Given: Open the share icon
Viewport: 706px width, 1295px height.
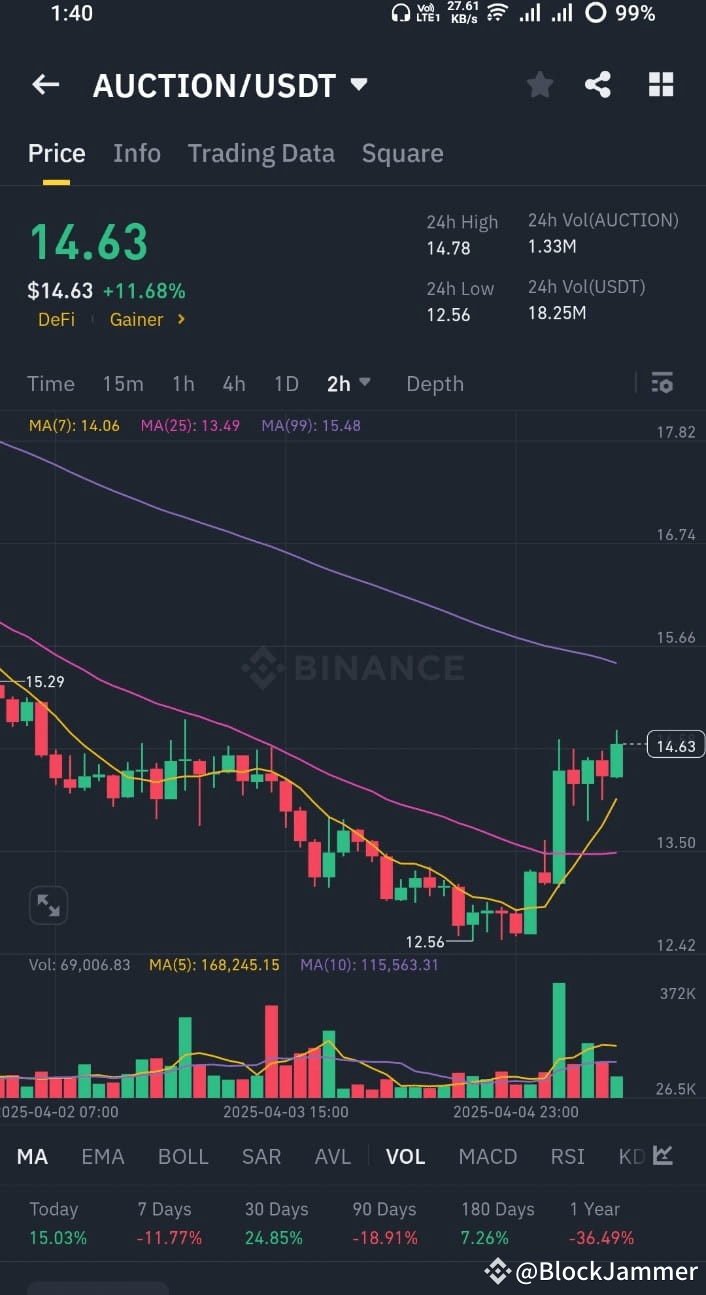Looking at the screenshot, I should click(599, 84).
